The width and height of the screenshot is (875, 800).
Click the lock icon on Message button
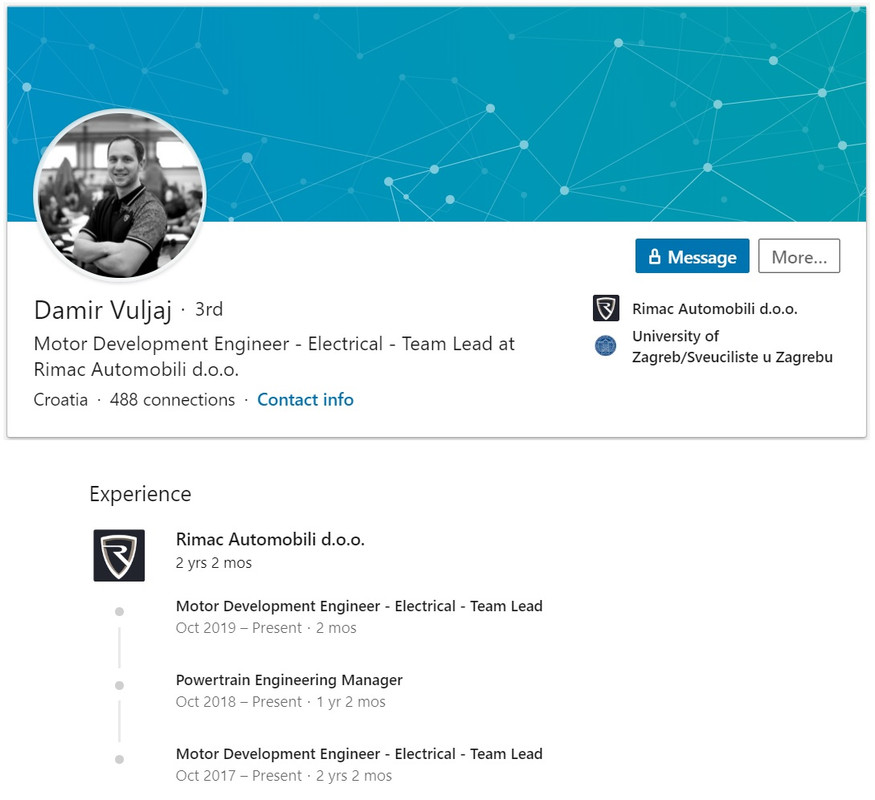click(655, 256)
